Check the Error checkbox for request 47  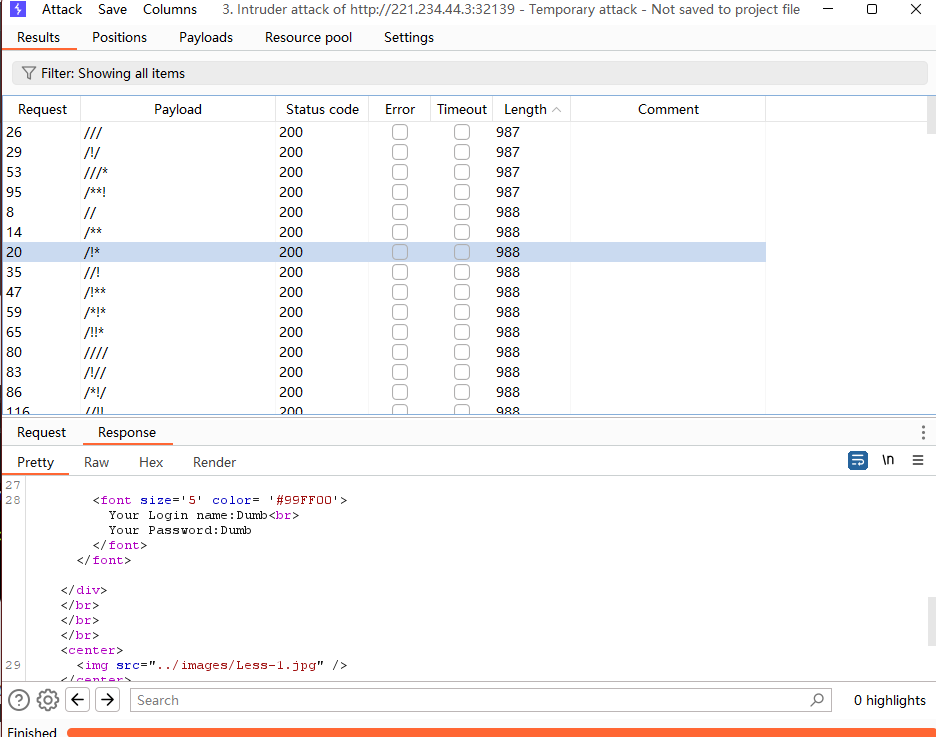[x=400, y=292]
